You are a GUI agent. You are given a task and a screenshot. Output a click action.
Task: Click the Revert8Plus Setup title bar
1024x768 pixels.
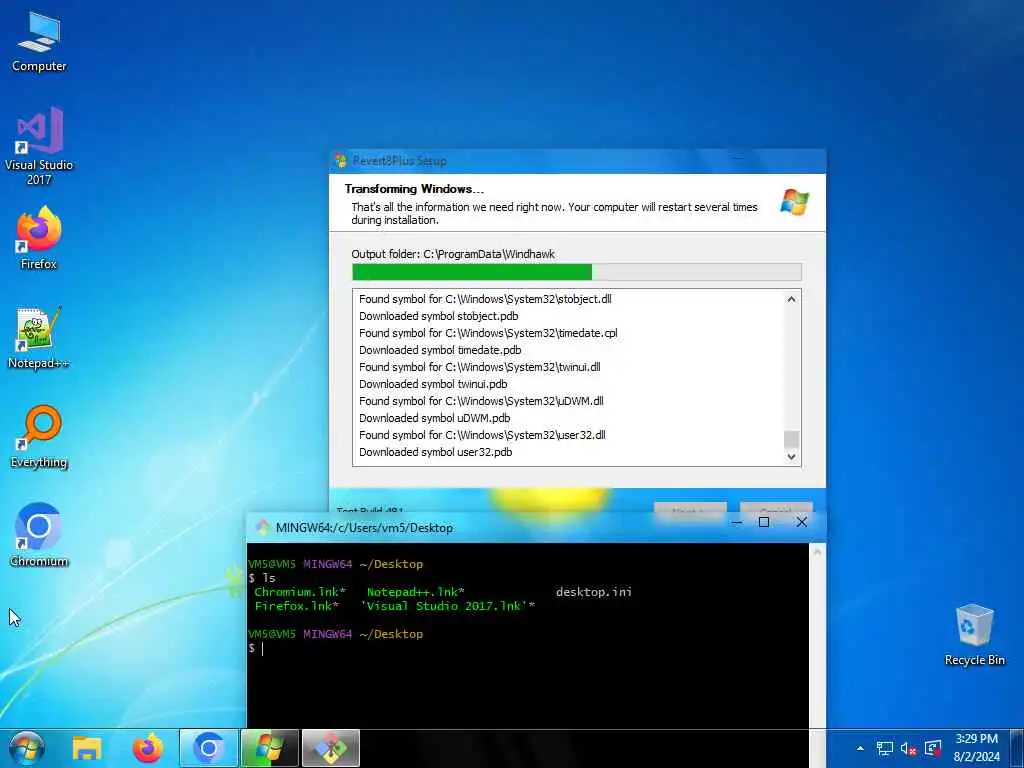(577, 161)
